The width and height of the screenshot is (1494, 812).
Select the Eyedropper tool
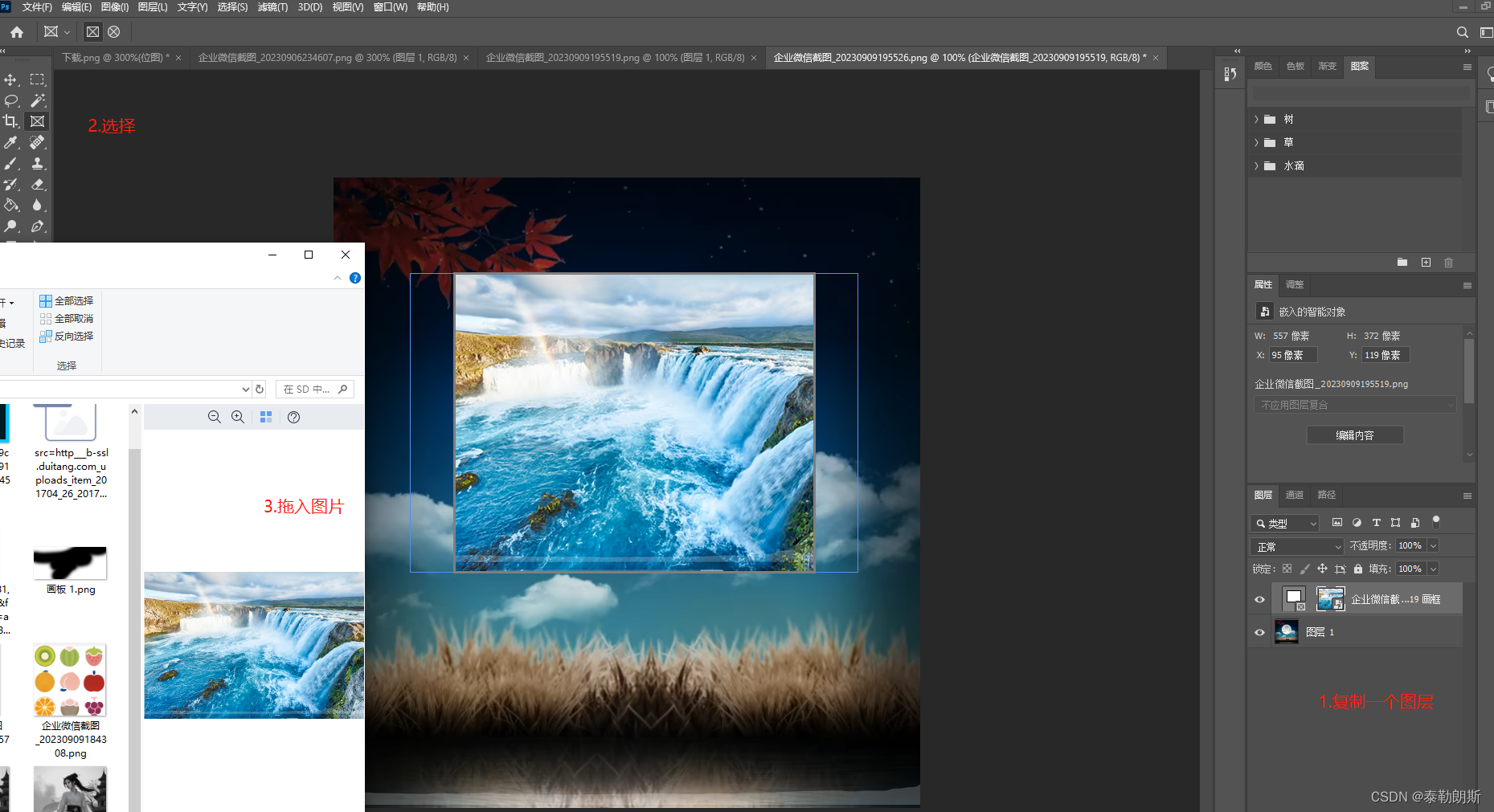[x=10, y=142]
